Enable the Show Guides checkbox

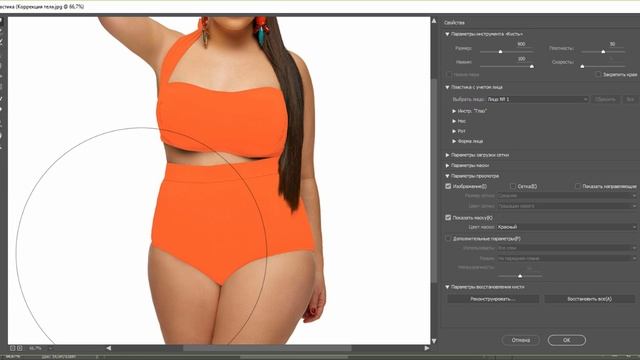(578, 186)
